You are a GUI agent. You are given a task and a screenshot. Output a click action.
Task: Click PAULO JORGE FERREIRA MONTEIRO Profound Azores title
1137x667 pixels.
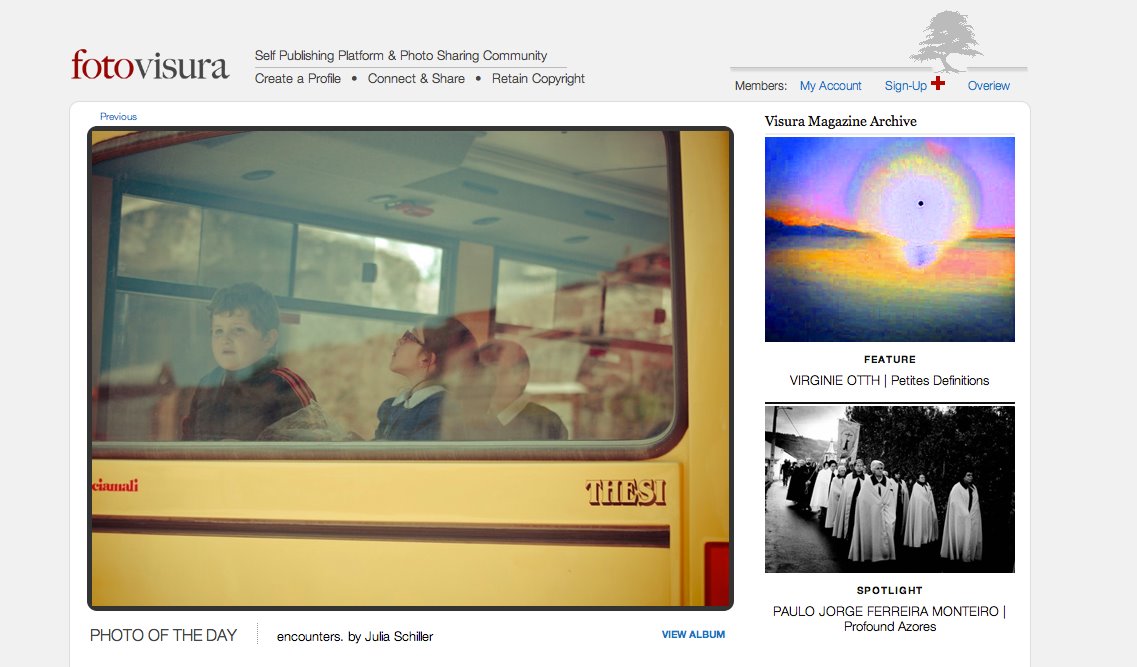point(890,618)
